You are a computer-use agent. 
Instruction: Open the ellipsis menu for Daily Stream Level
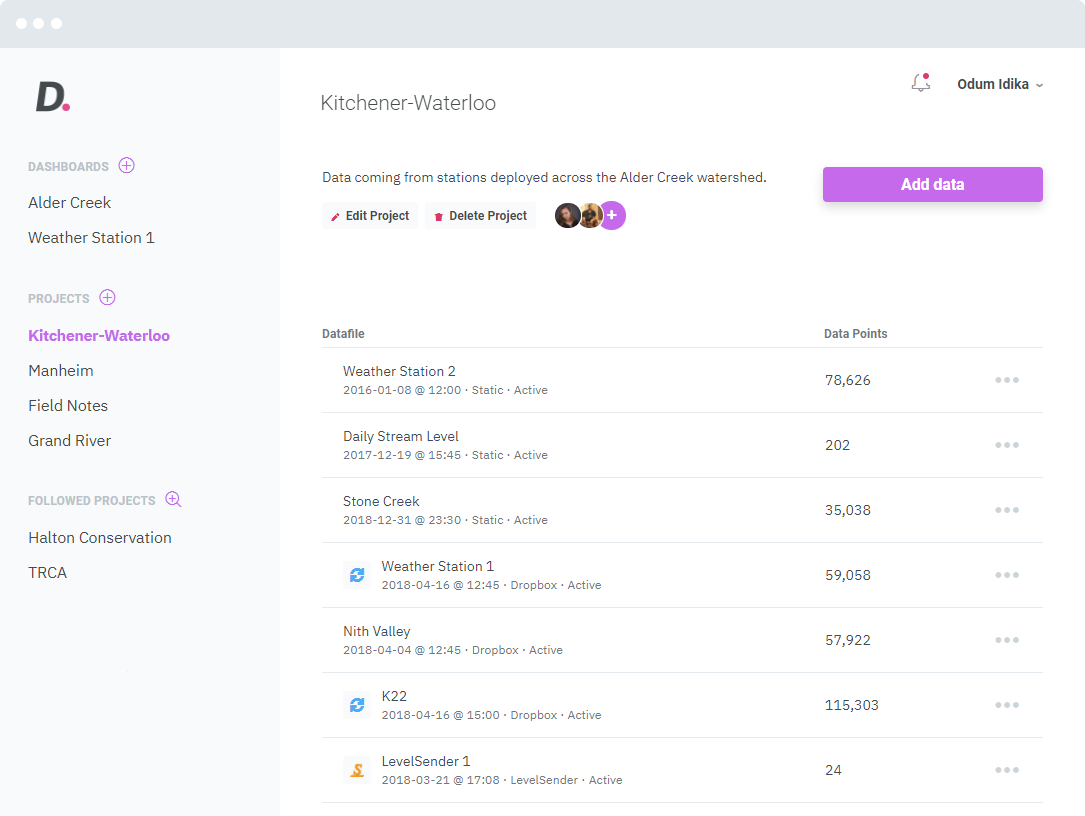[x=1006, y=445]
